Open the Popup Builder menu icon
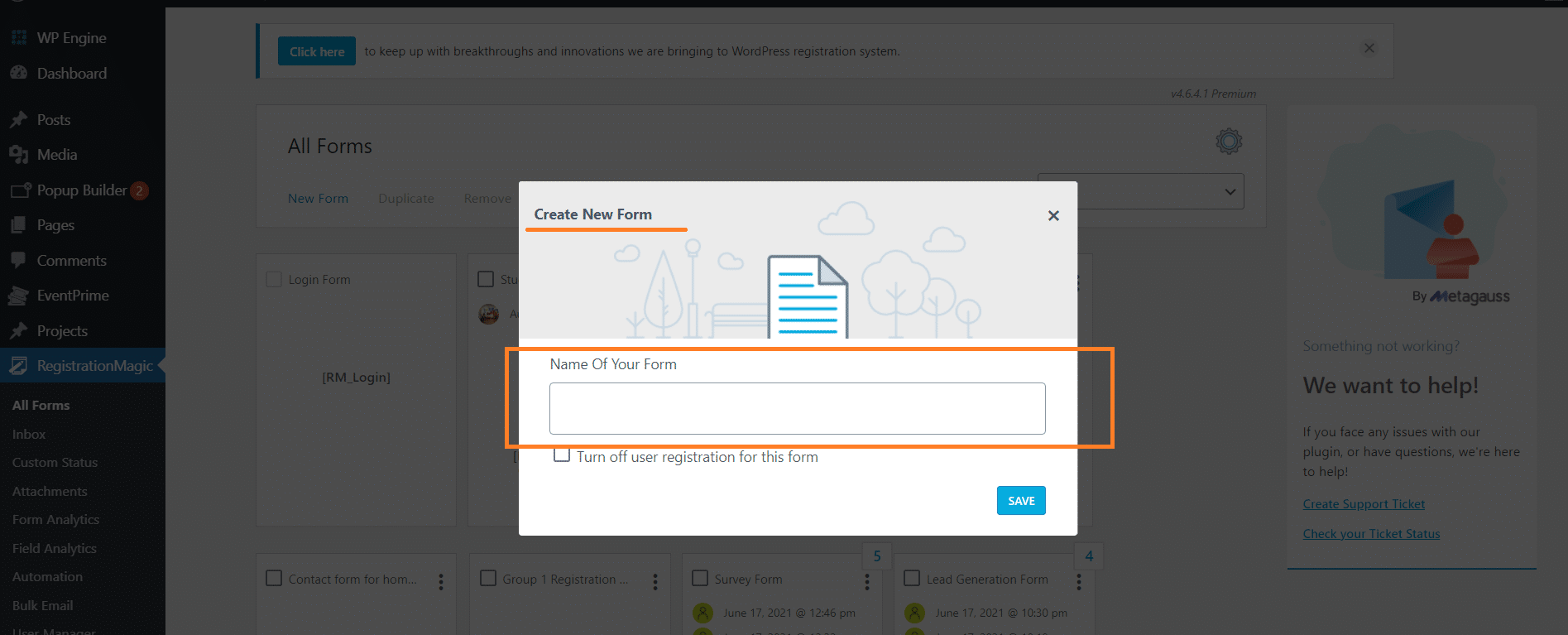The height and width of the screenshot is (635, 1568). (20, 190)
